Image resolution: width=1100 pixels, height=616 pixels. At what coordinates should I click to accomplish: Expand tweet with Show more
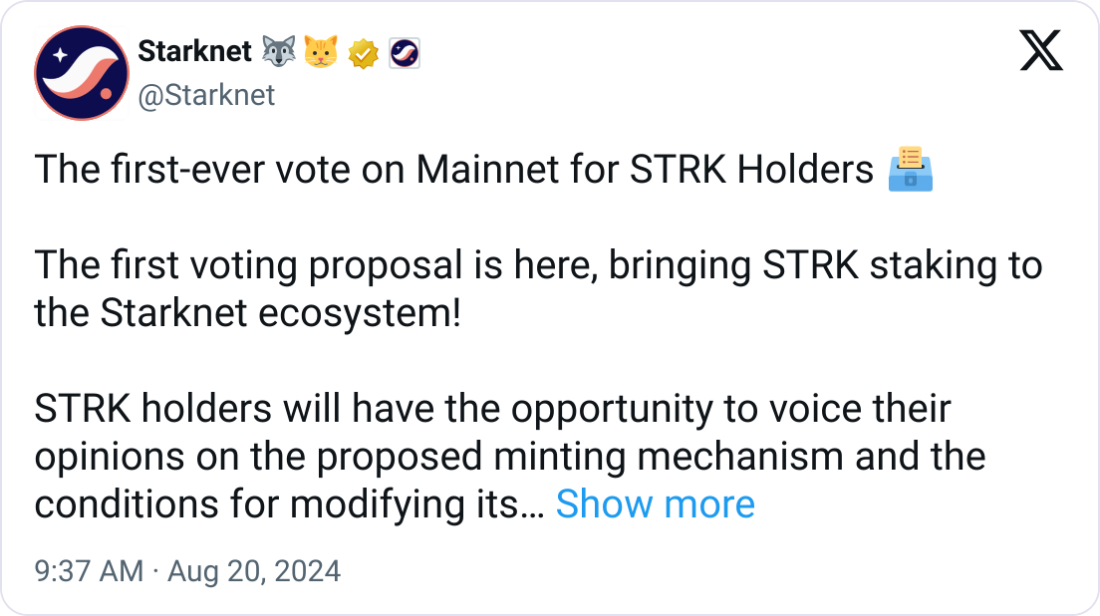pos(655,504)
